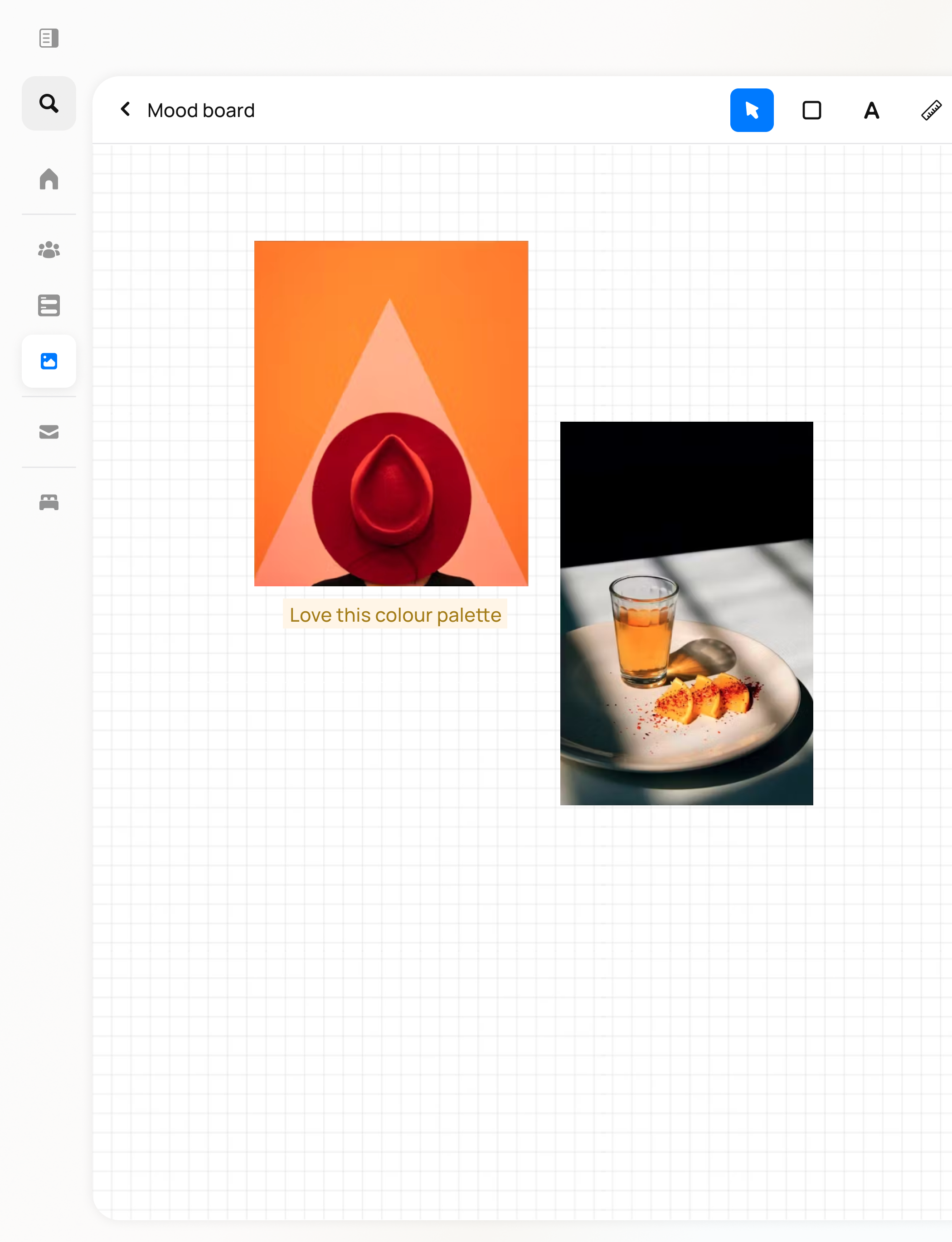Image resolution: width=952 pixels, height=1242 pixels.
Task: Open the stacked cards sidebar icon
Action: coord(49,305)
